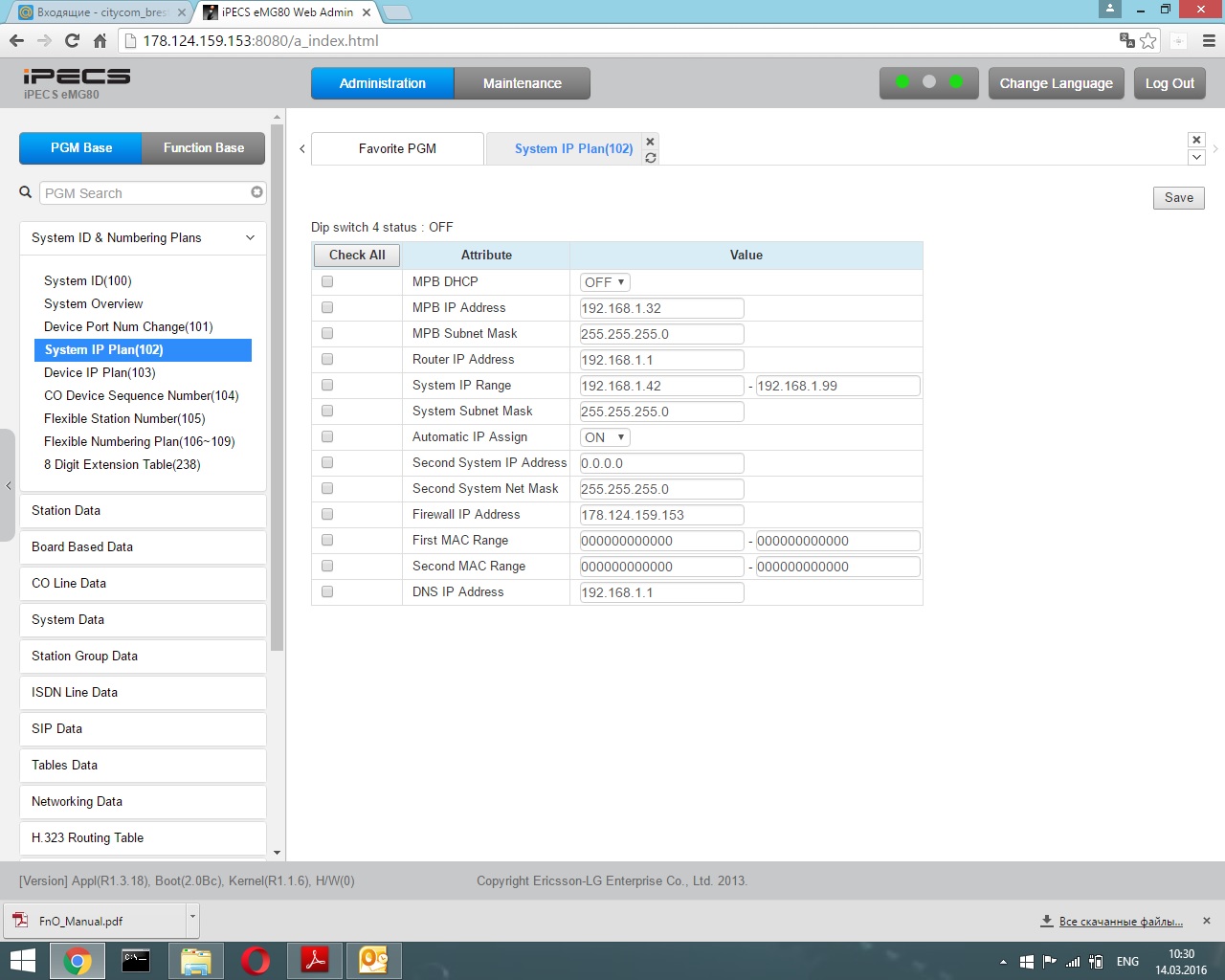Viewport: 1225px width, 980px height.
Task: Switch to the Maintenance tab
Action: (522, 83)
